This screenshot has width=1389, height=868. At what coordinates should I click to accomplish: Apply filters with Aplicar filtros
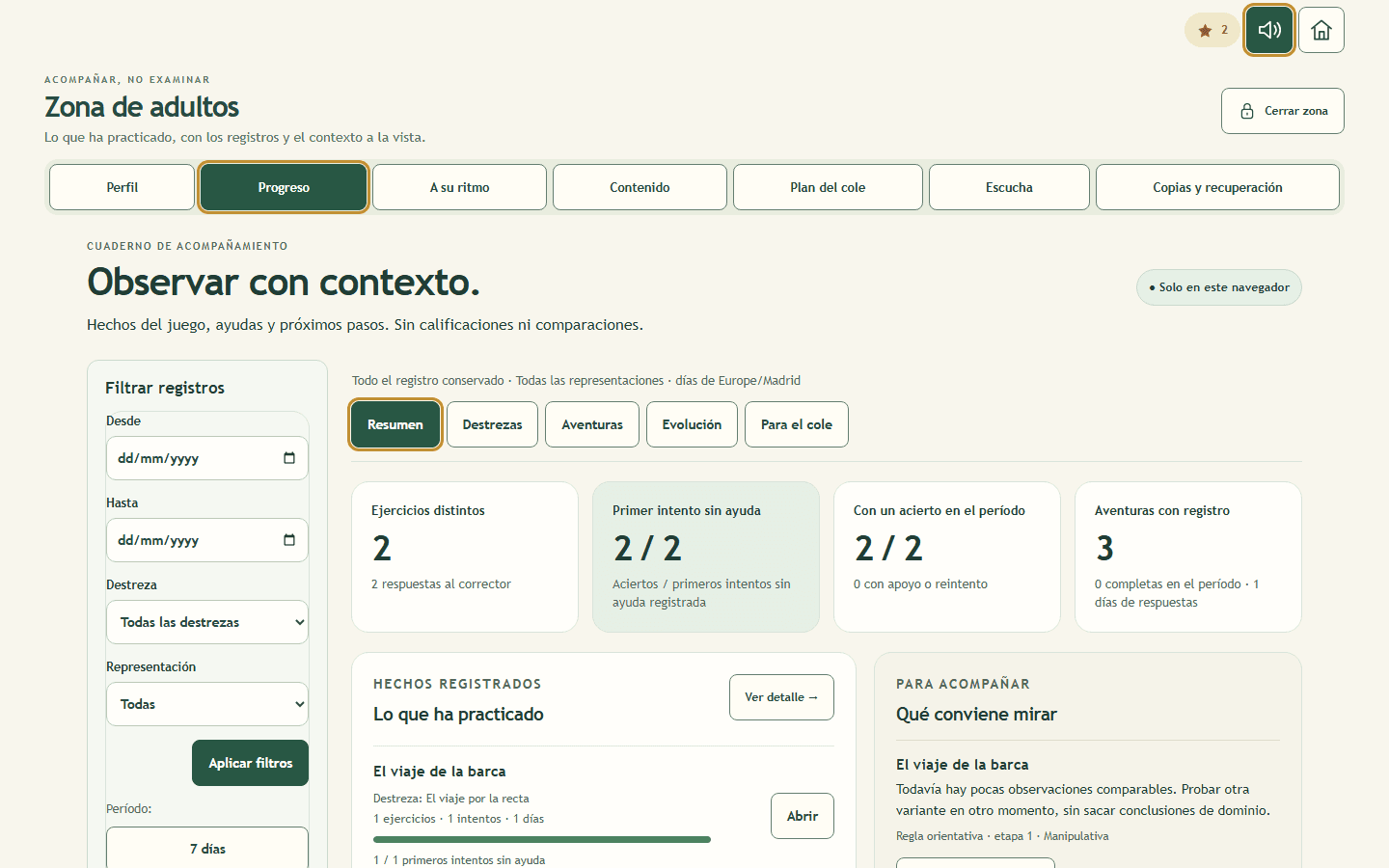[x=251, y=763]
